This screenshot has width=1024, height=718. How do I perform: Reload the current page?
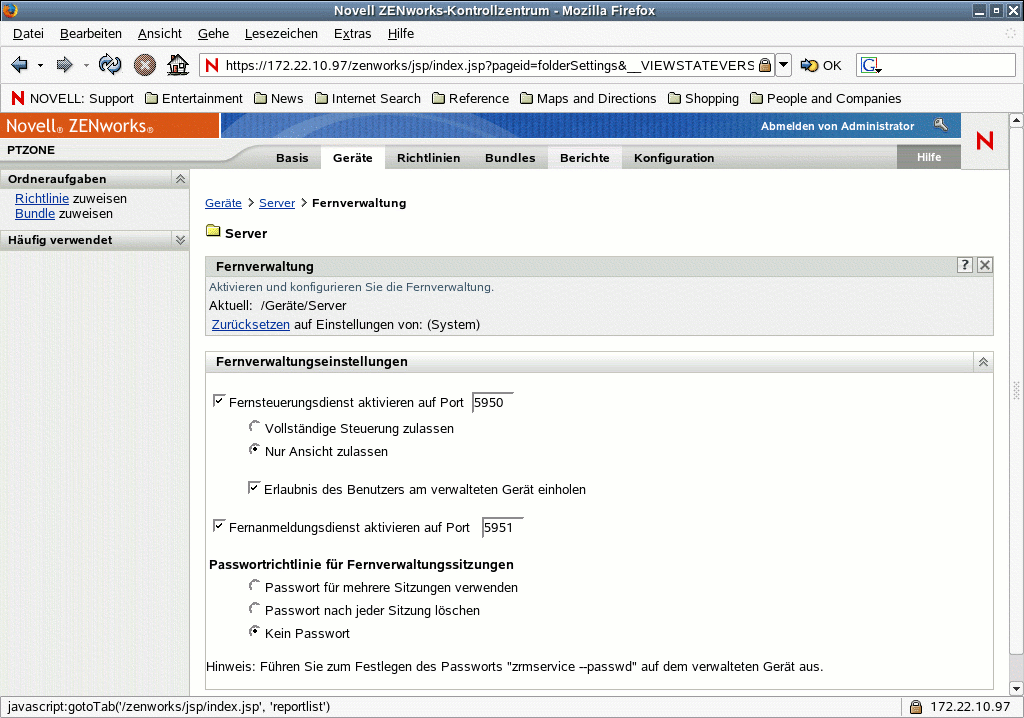click(x=110, y=65)
